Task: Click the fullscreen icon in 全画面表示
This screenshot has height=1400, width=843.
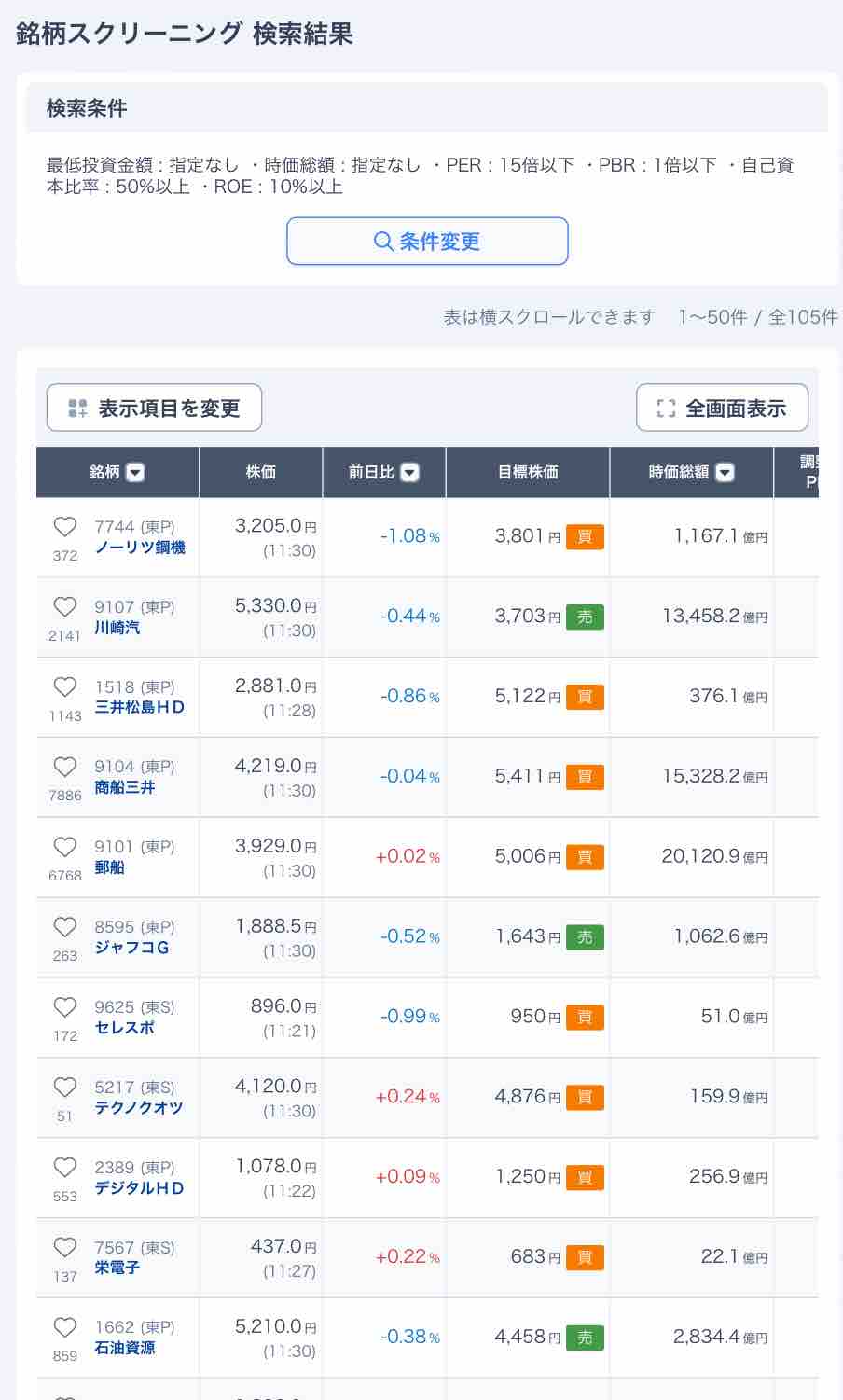Action: click(x=666, y=409)
